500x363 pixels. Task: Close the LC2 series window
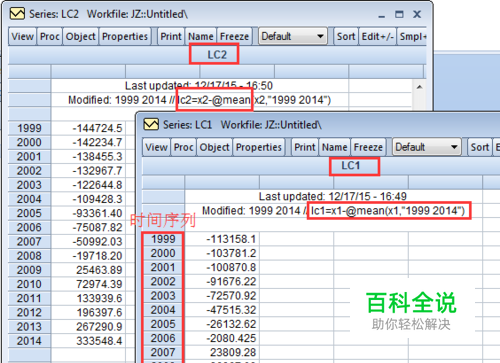(417, 14)
